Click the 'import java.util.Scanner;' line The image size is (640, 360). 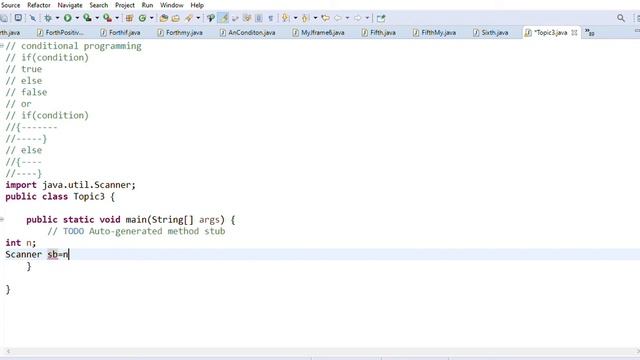70,185
